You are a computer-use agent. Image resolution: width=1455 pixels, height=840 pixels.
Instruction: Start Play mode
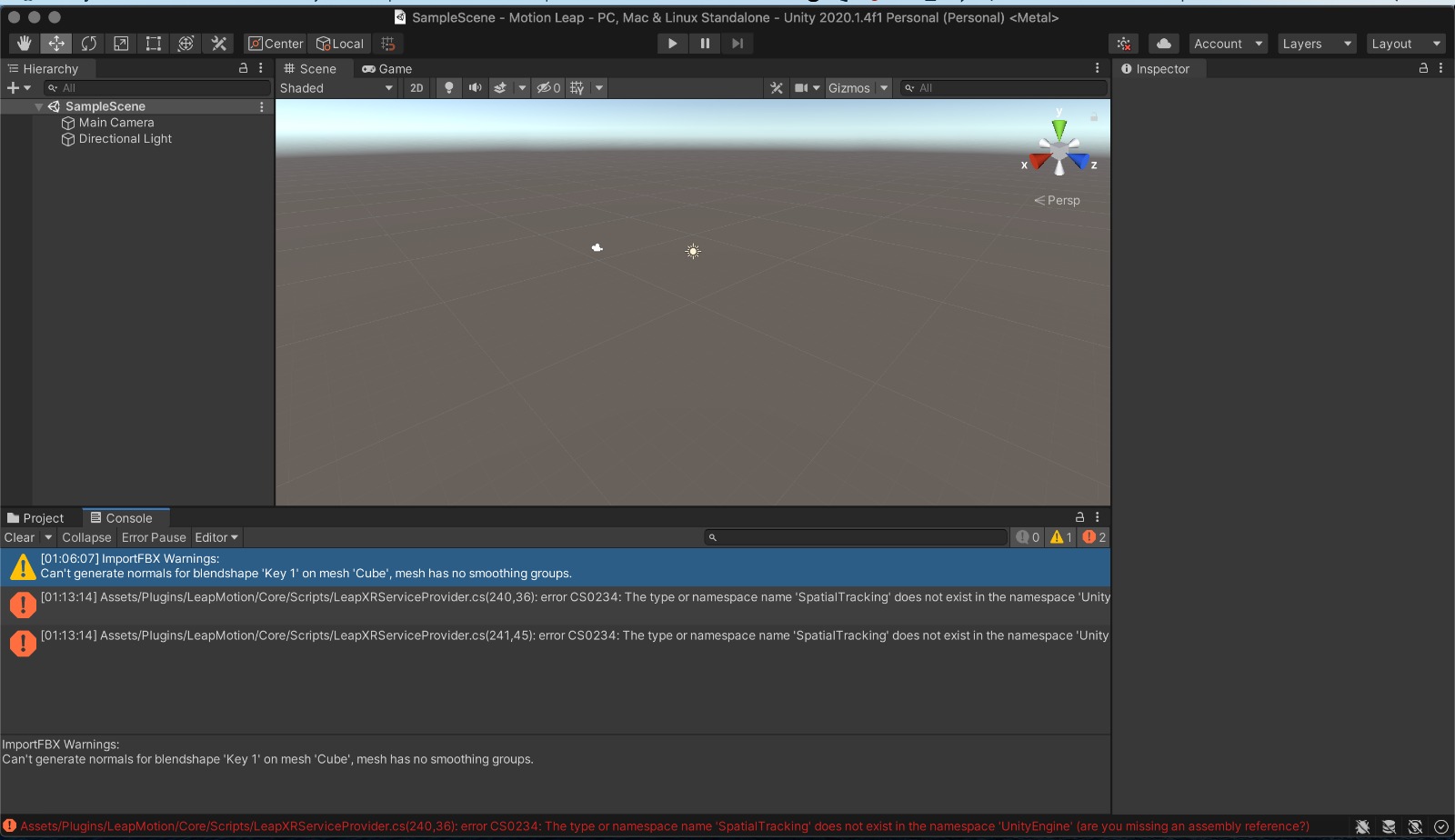[672, 44]
